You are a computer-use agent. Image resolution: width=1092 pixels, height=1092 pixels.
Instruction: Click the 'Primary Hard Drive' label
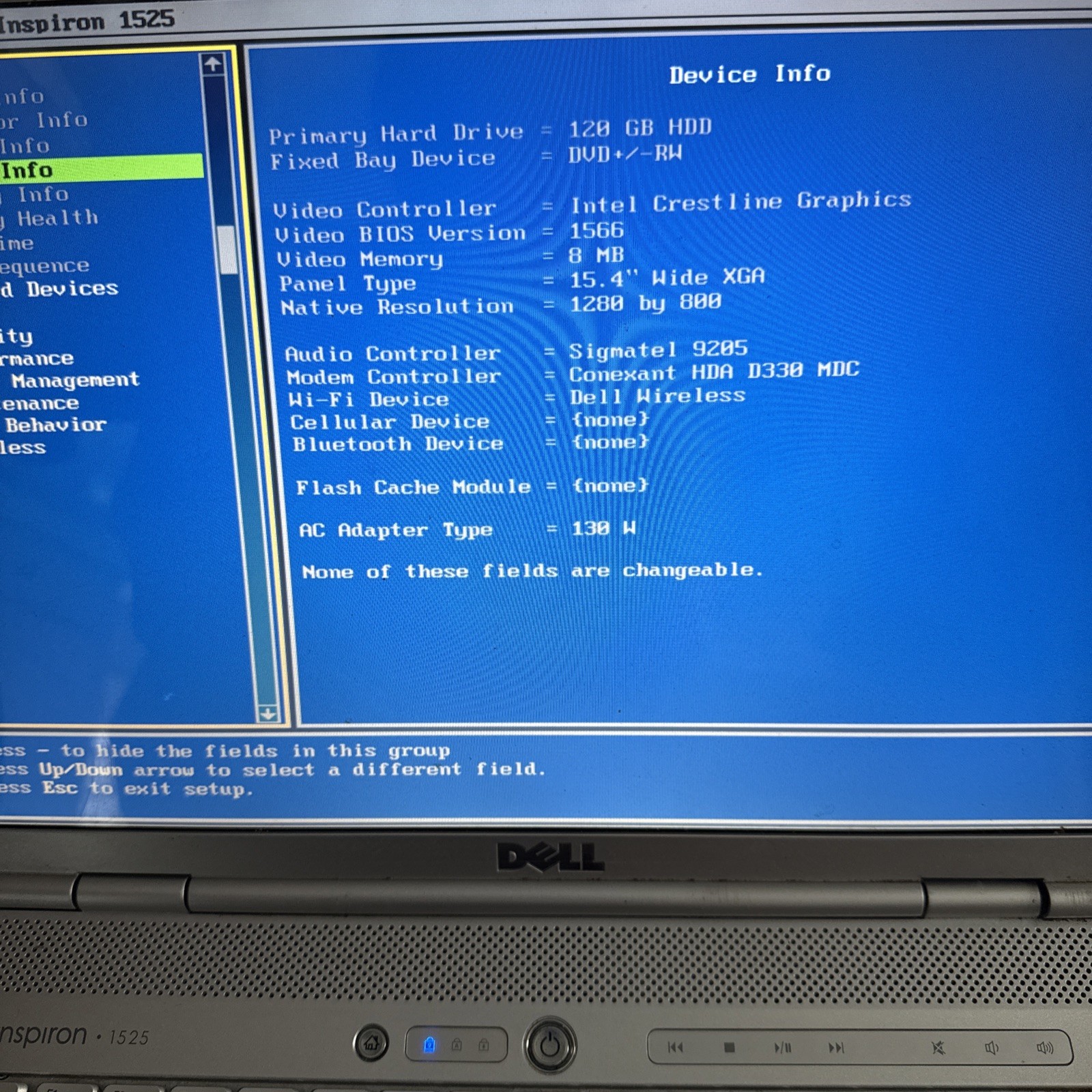[x=396, y=133]
